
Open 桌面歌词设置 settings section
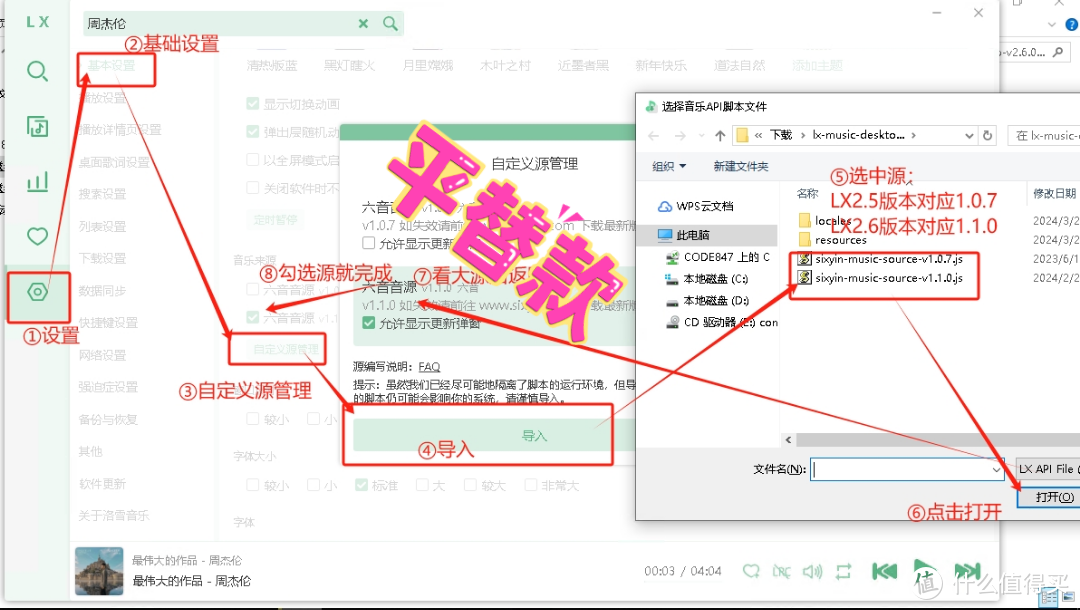[x=114, y=162]
